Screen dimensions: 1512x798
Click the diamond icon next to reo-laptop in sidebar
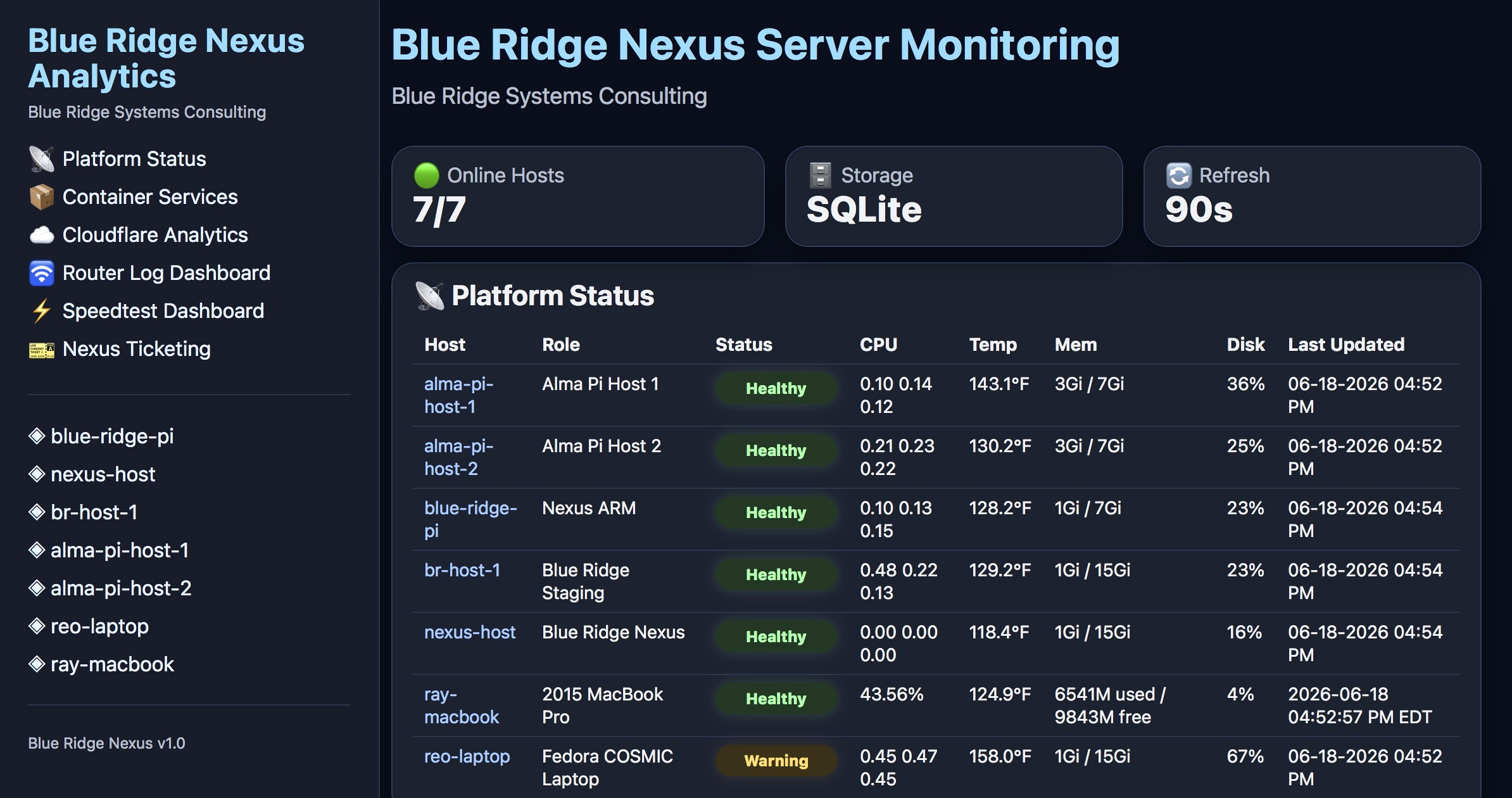point(37,626)
